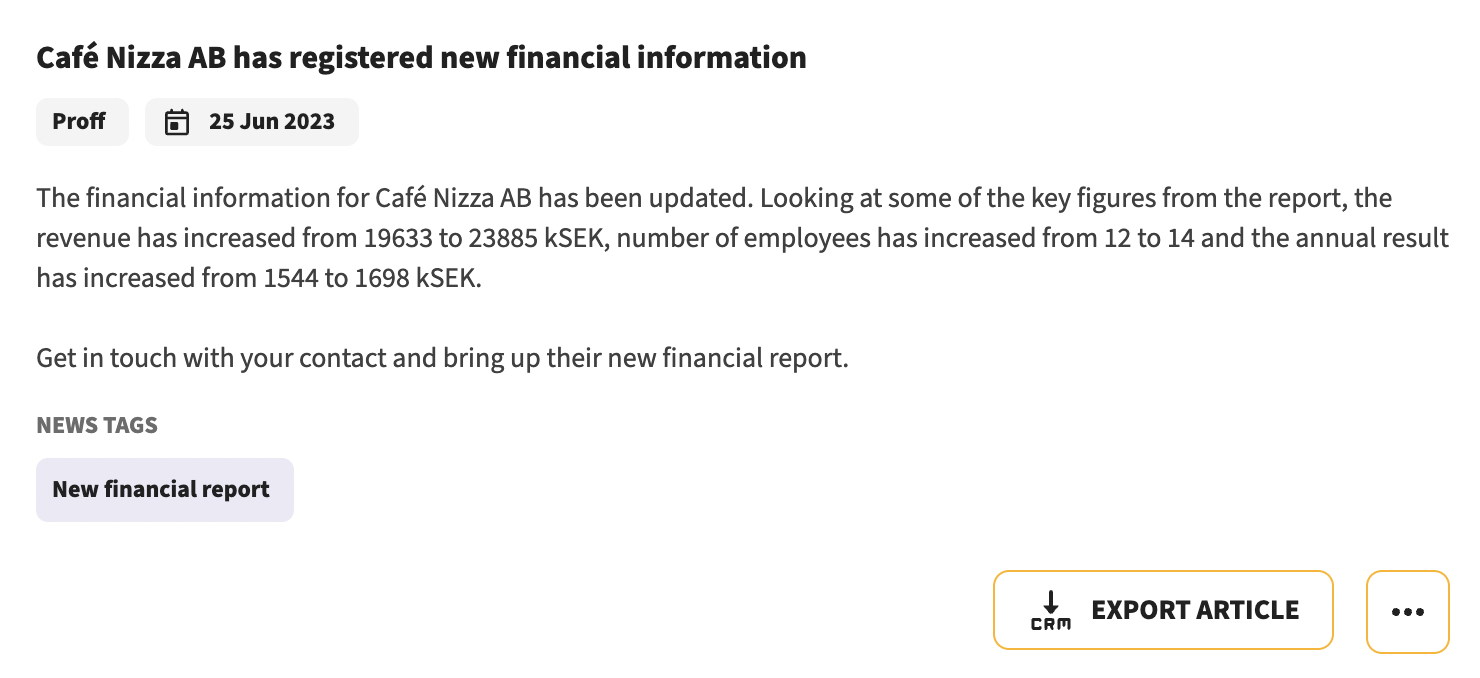
Task: Click the word 'updated' in first sentence
Action: 700,198
